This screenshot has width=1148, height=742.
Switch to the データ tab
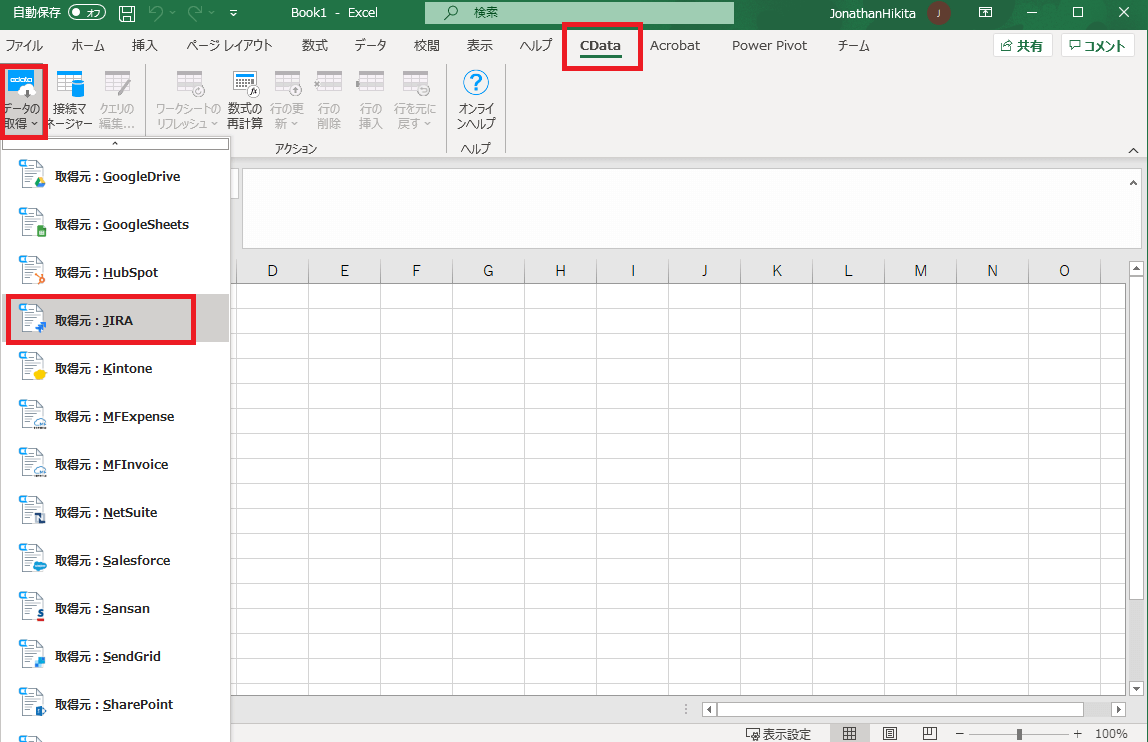click(370, 45)
